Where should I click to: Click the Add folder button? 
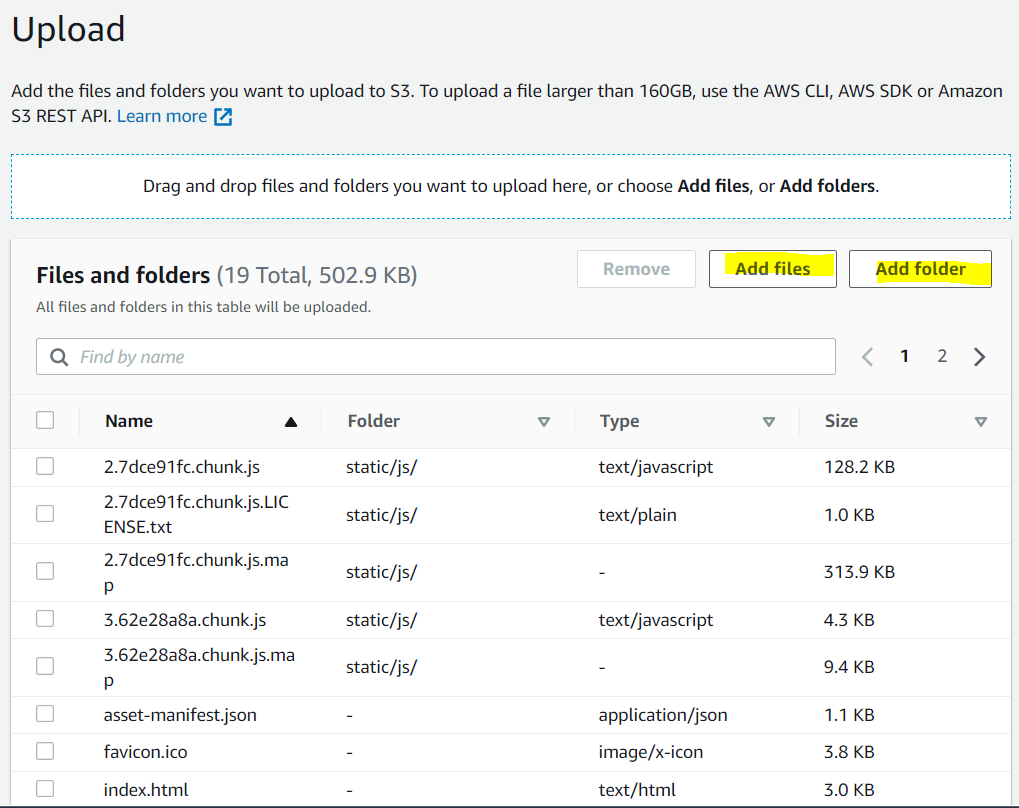(x=920, y=269)
